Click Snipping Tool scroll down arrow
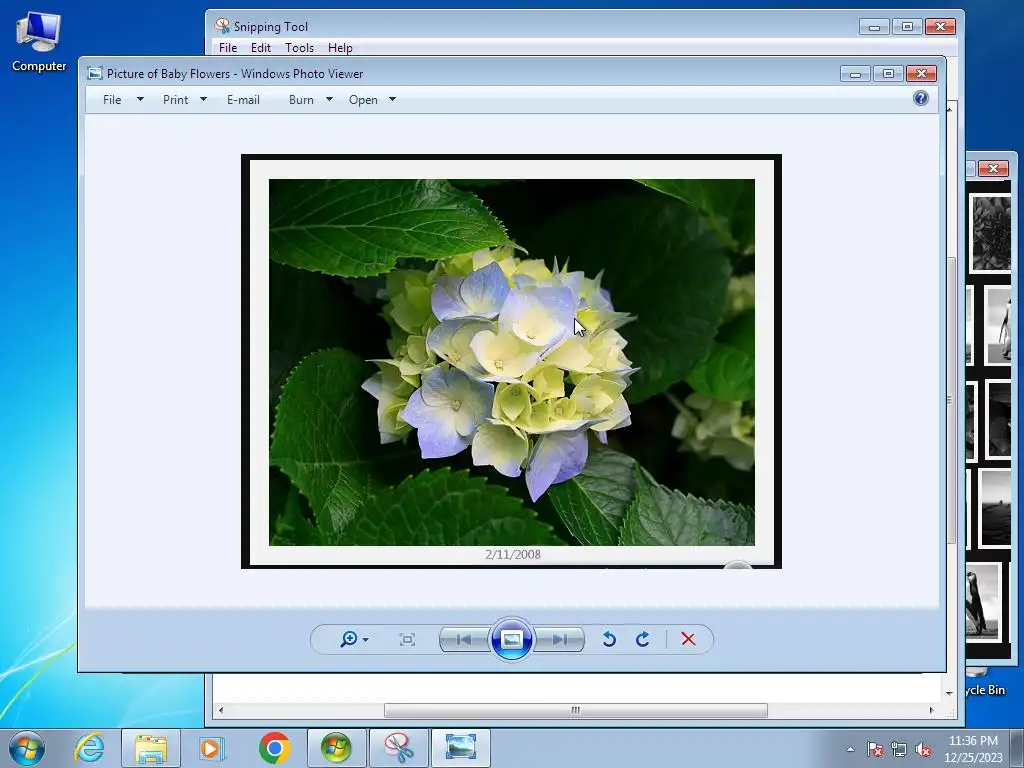 (950, 693)
